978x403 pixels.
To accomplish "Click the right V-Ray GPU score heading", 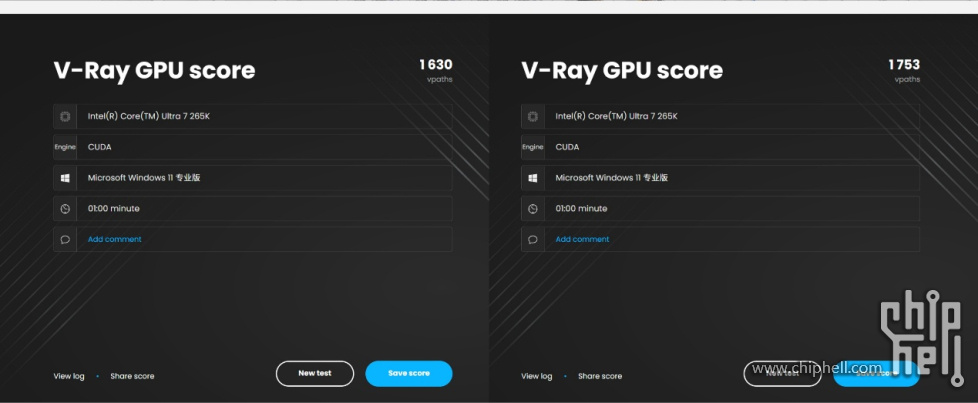I will point(622,70).
